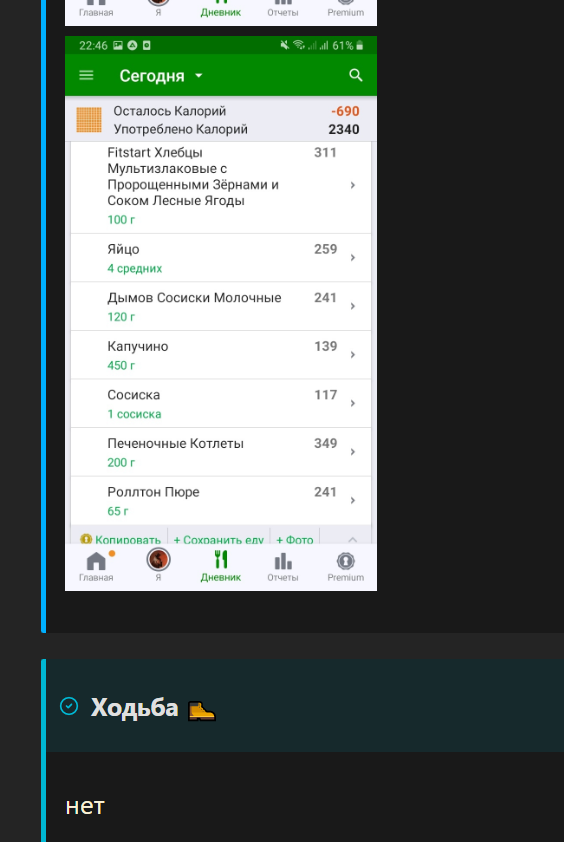This screenshot has height=842, width=564.
Task: Open the hamburger menu icon
Action: (x=86, y=75)
